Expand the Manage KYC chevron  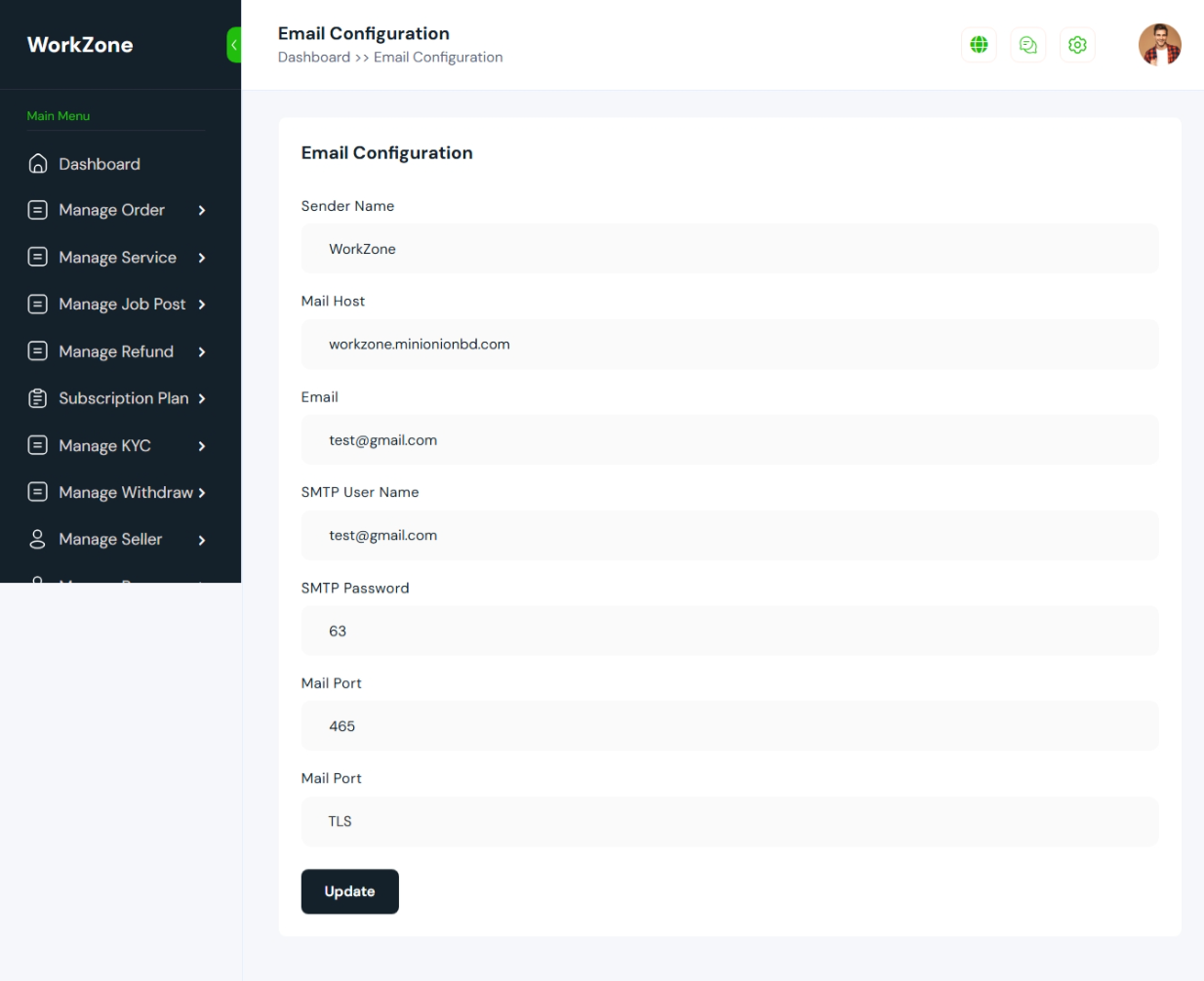coord(202,446)
